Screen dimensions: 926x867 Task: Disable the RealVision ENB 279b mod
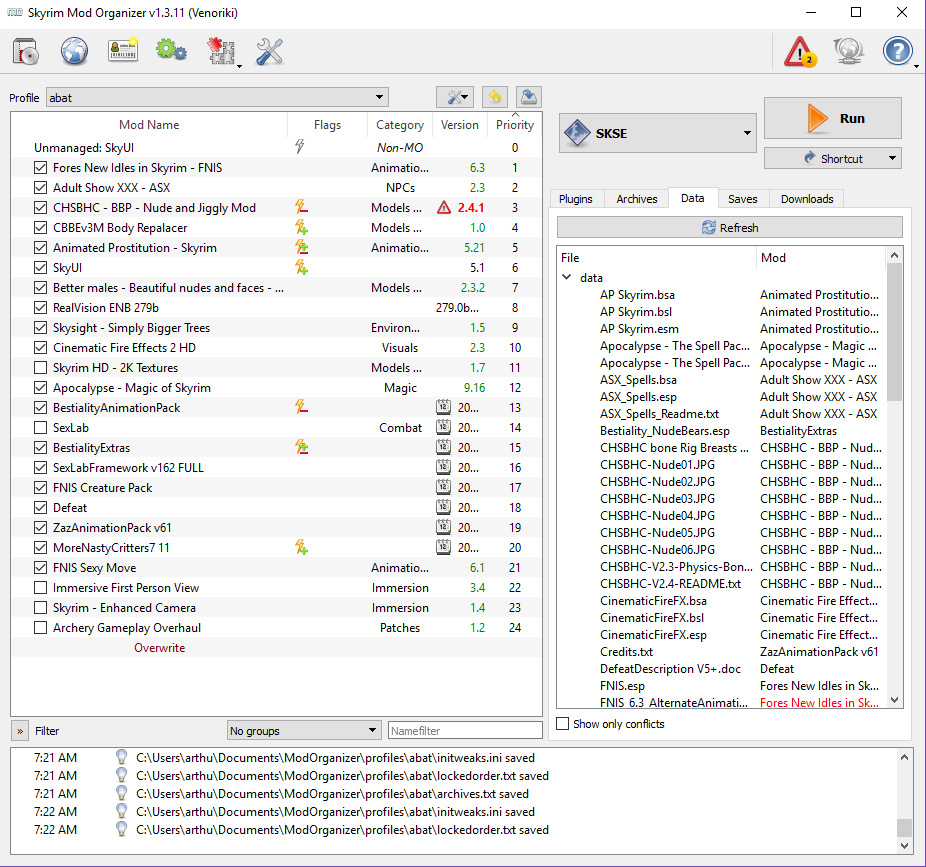pos(40,308)
